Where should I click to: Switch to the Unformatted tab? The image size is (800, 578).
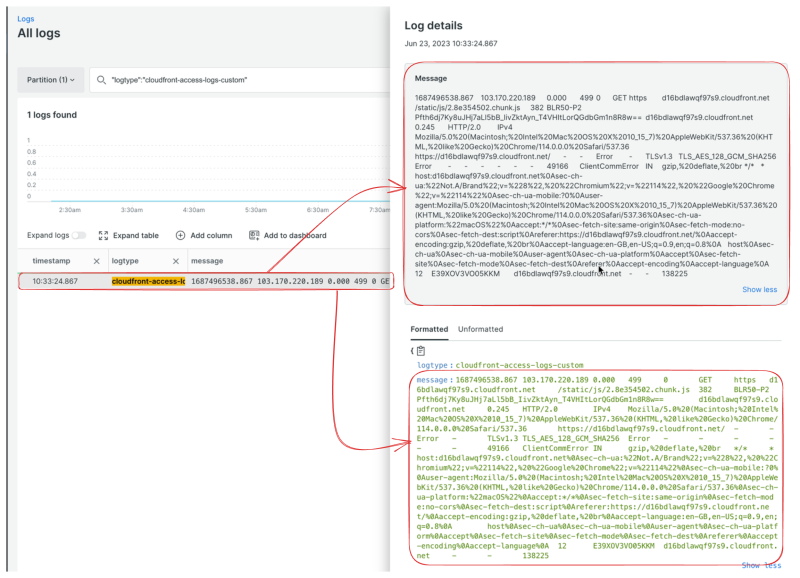point(480,329)
